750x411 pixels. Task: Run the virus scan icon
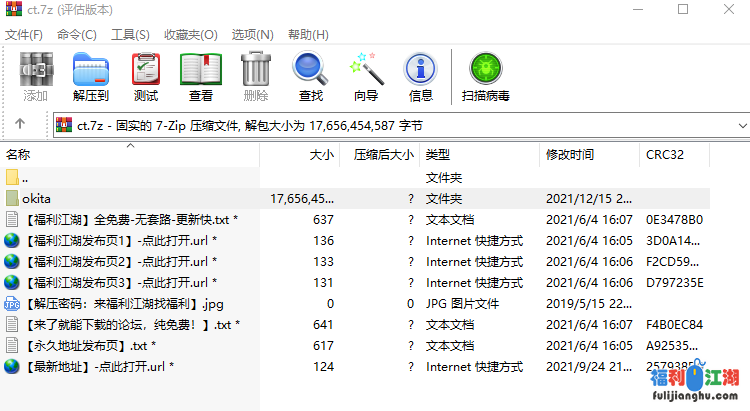coord(486,77)
